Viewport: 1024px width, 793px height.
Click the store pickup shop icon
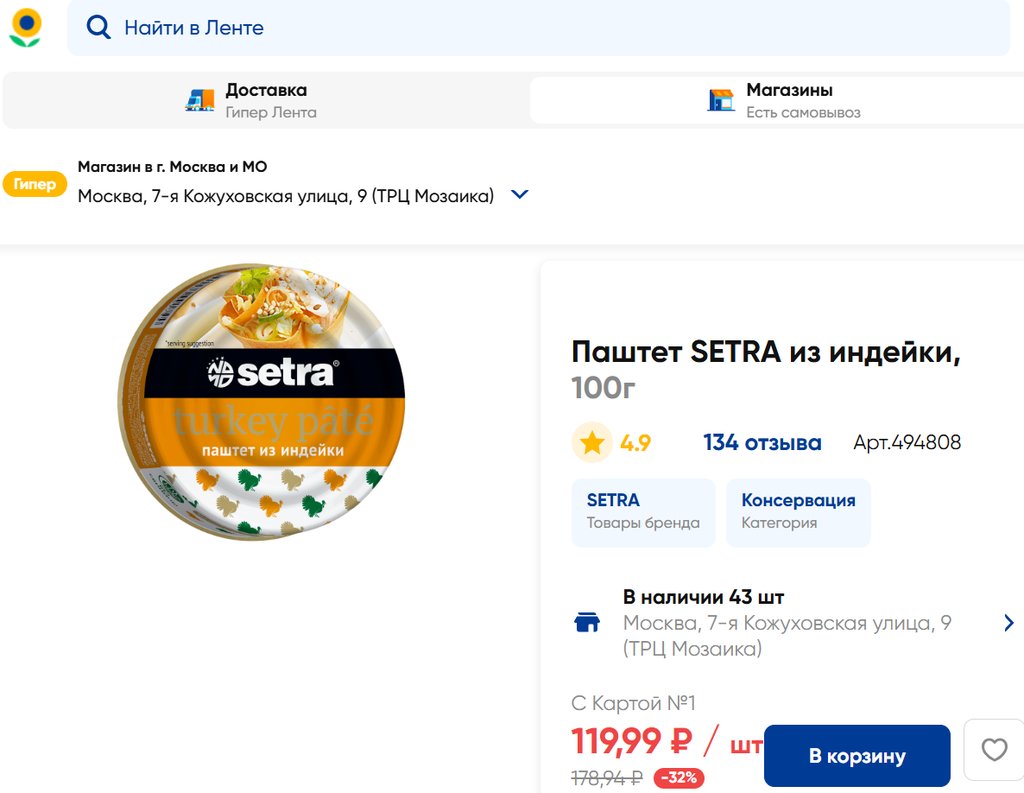721,100
